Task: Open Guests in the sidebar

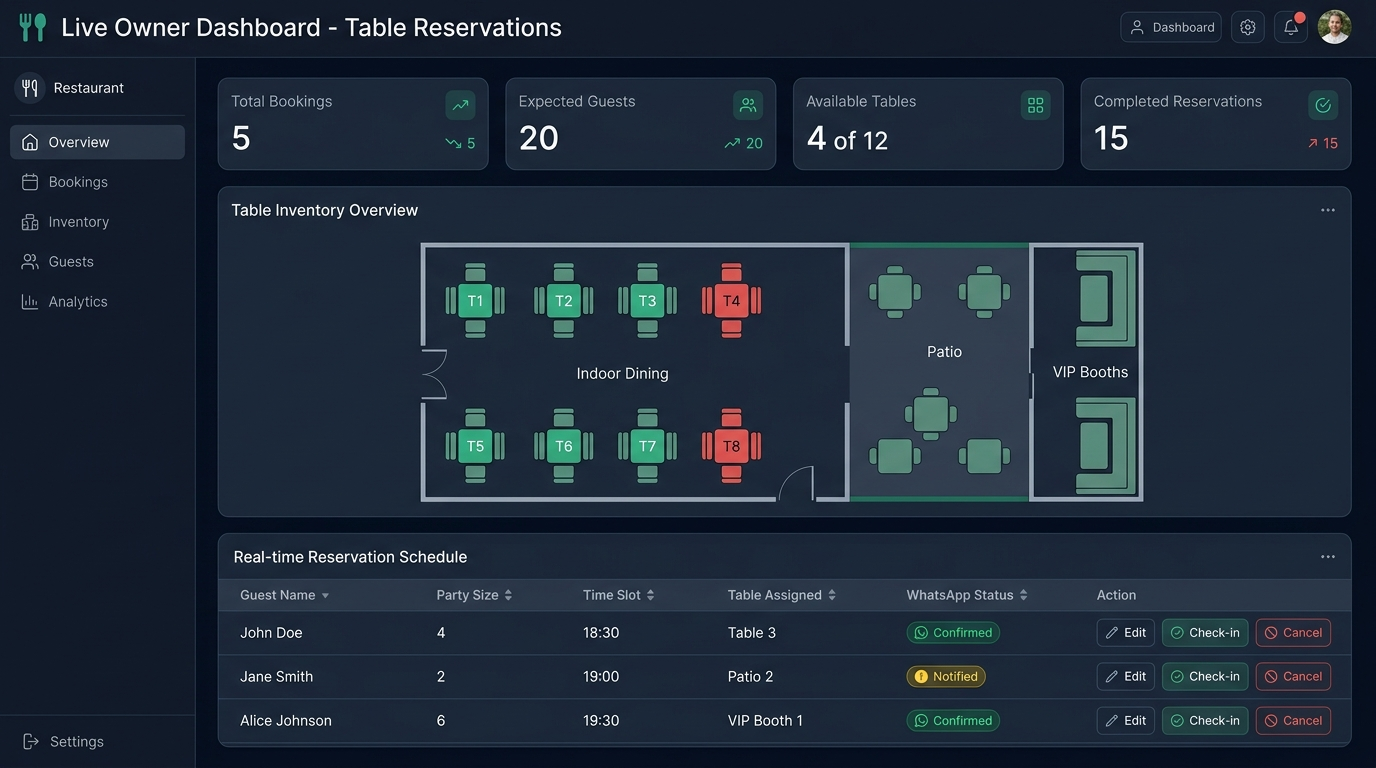Action: pos(97,262)
